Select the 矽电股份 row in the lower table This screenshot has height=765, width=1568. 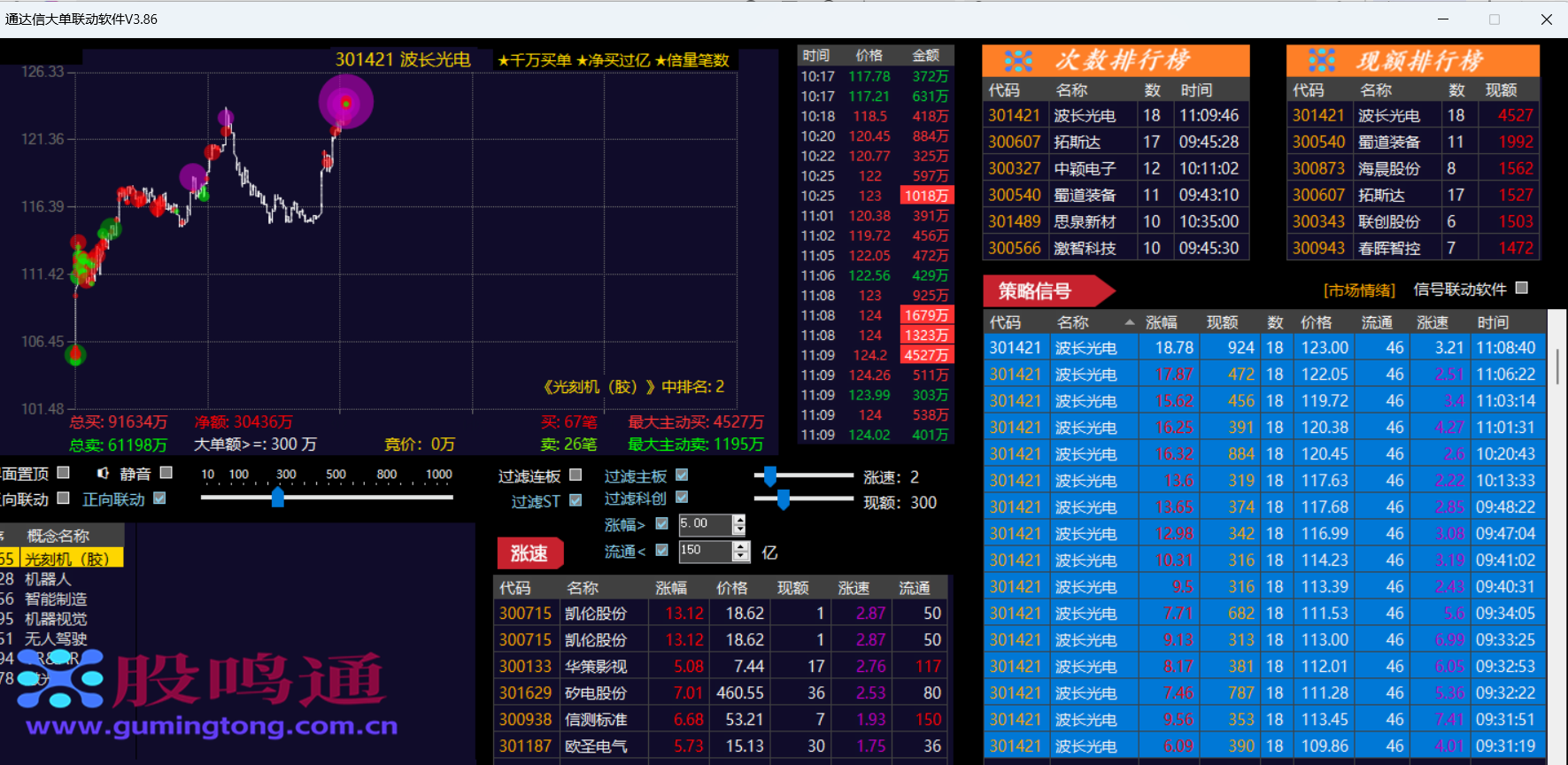pos(721,692)
